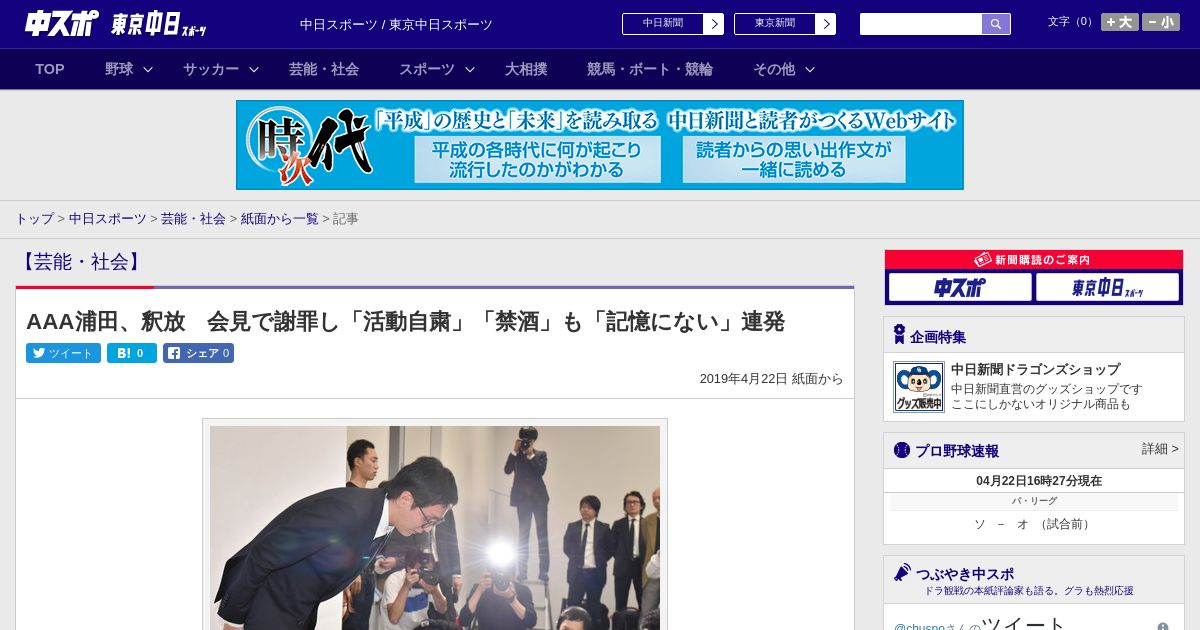Share article with Facebook シェア button
The image size is (1200, 630).
pyautogui.click(x=198, y=353)
